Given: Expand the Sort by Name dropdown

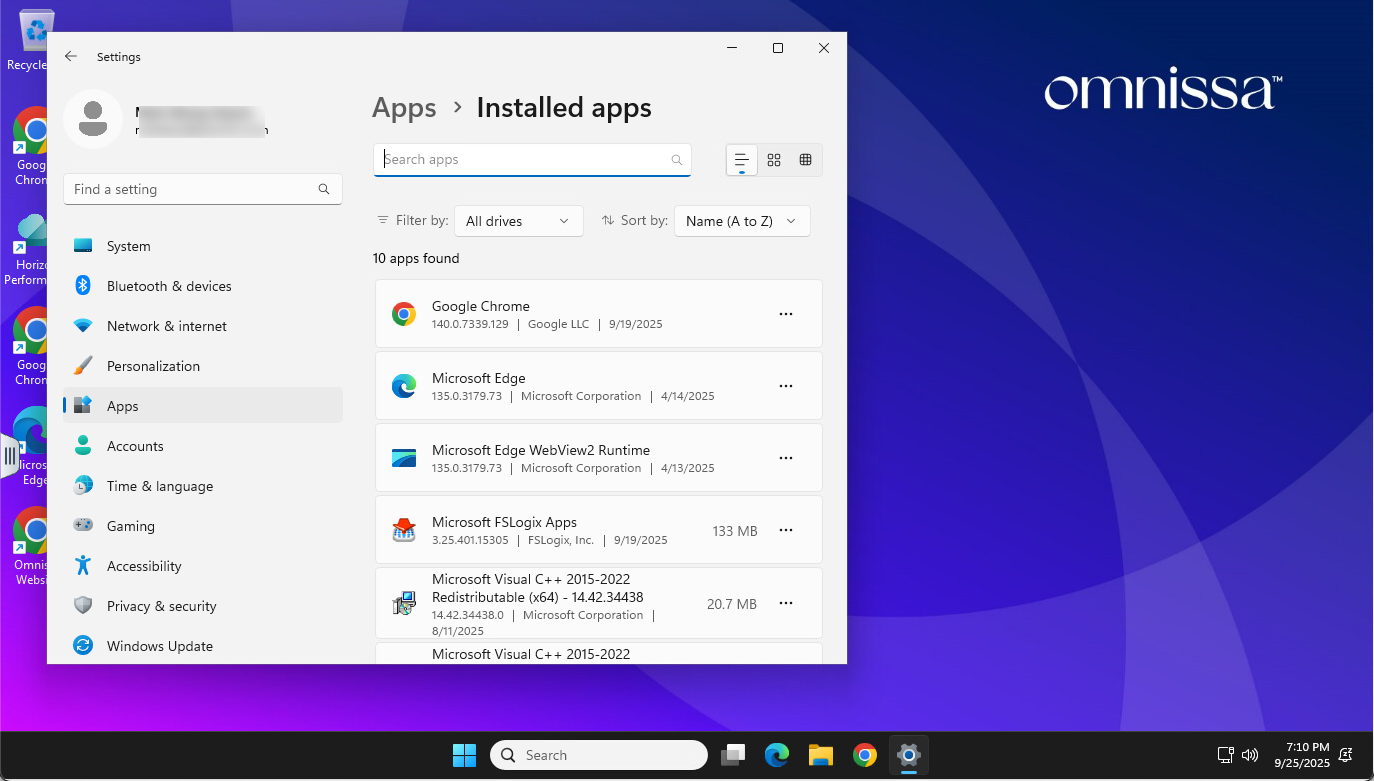Looking at the screenshot, I should click(x=742, y=221).
